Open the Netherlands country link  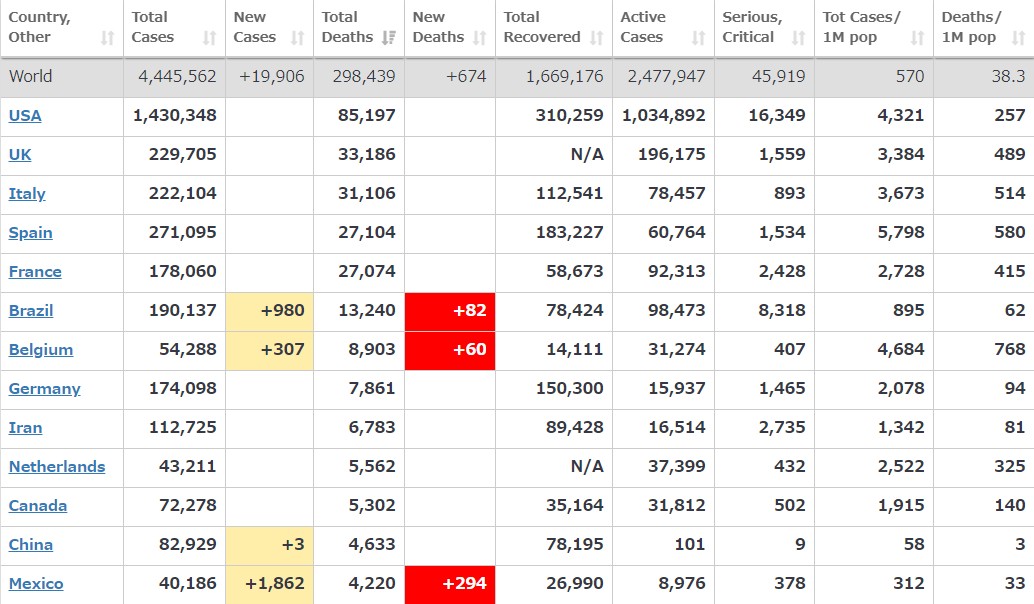click(x=57, y=466)
